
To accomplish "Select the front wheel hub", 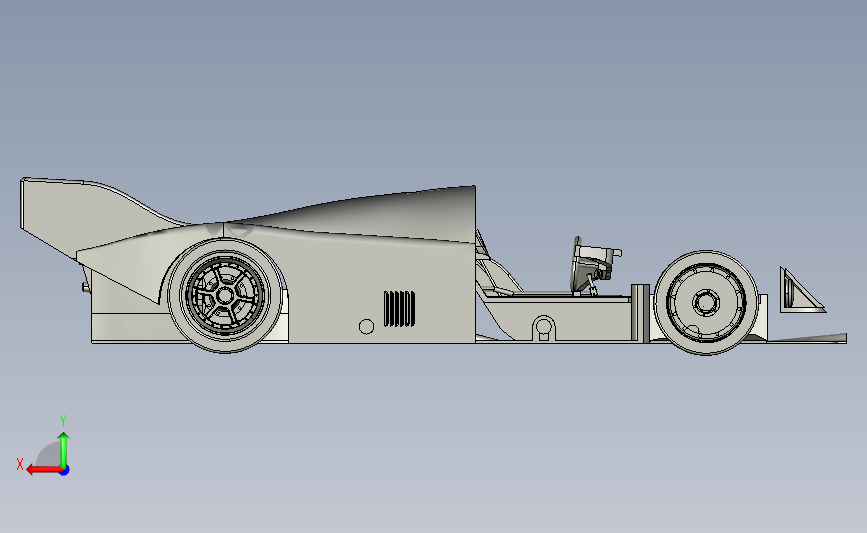I will click(706, 302).
